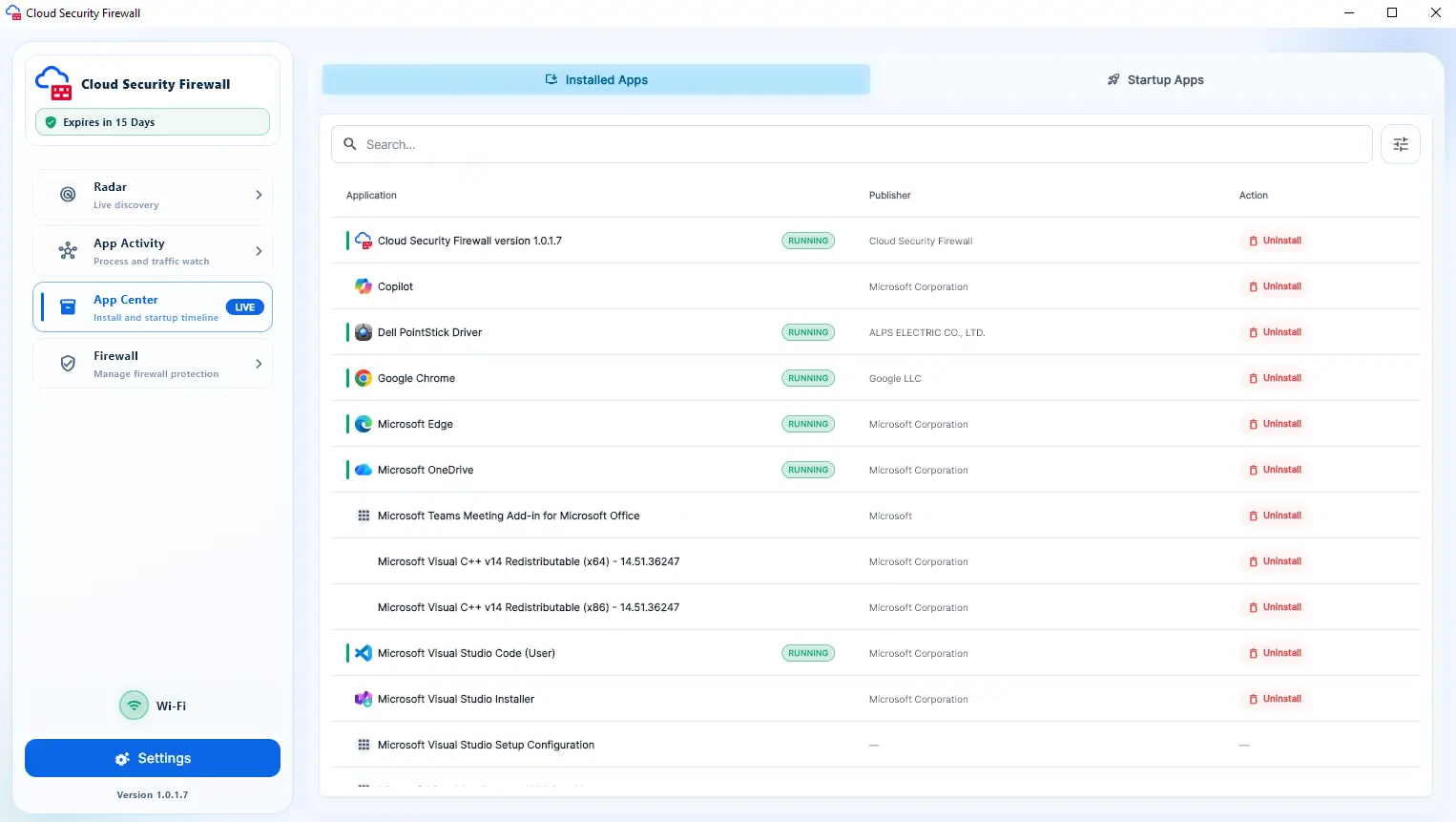Image resolution: width=1456 pixels, height=822 pixels.
Task: Click the RUNNING badge for Dell PointStick Driver
Action: (x=808, y=332)
